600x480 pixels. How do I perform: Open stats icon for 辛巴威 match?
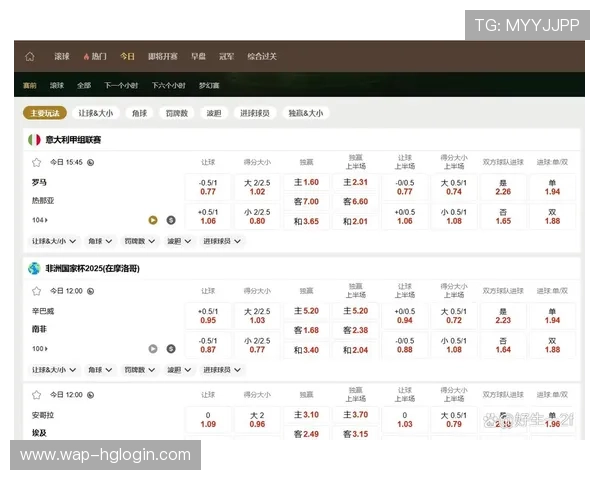coord(171,349)
